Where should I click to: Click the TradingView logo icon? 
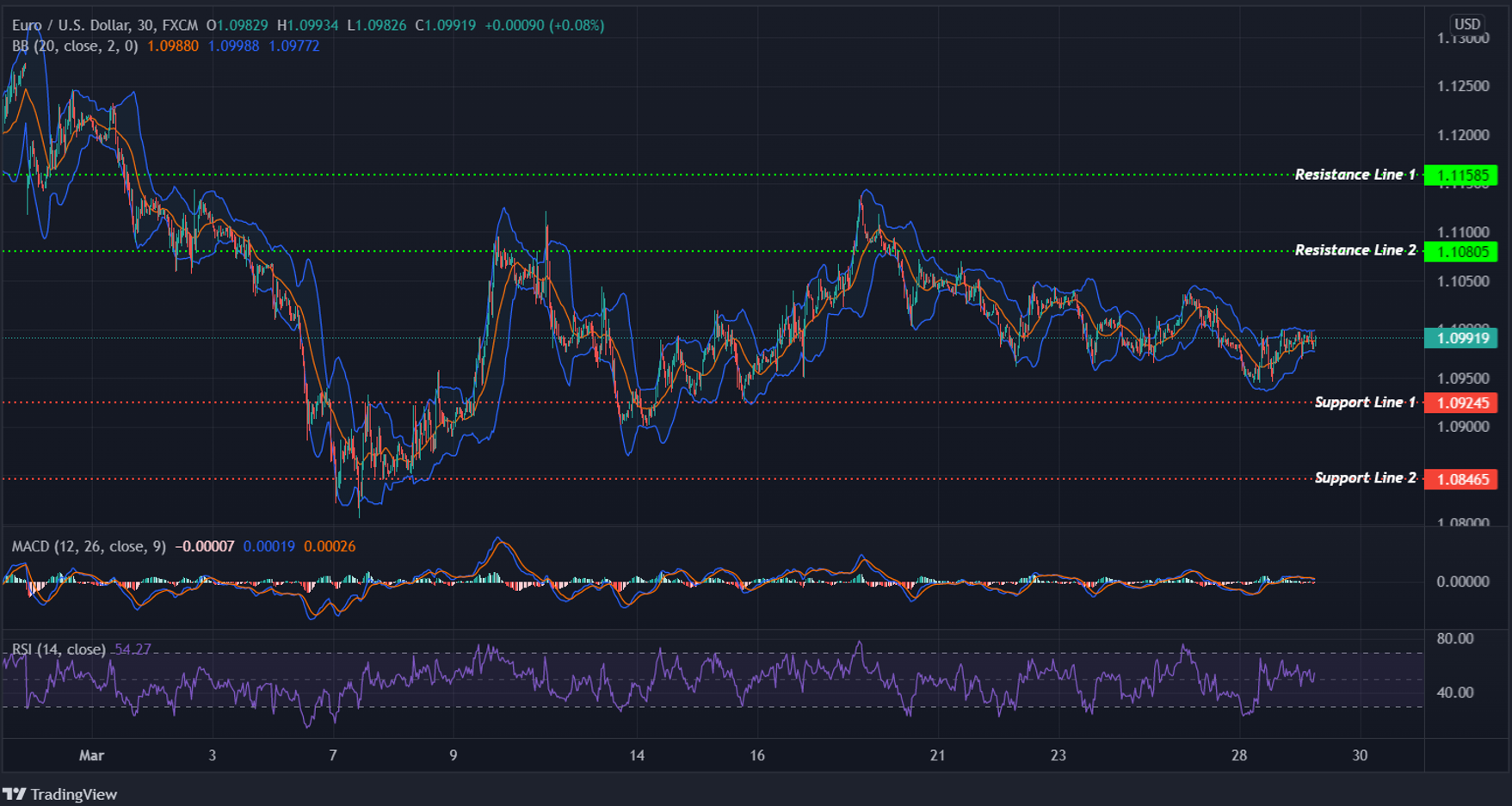(15, 794)
